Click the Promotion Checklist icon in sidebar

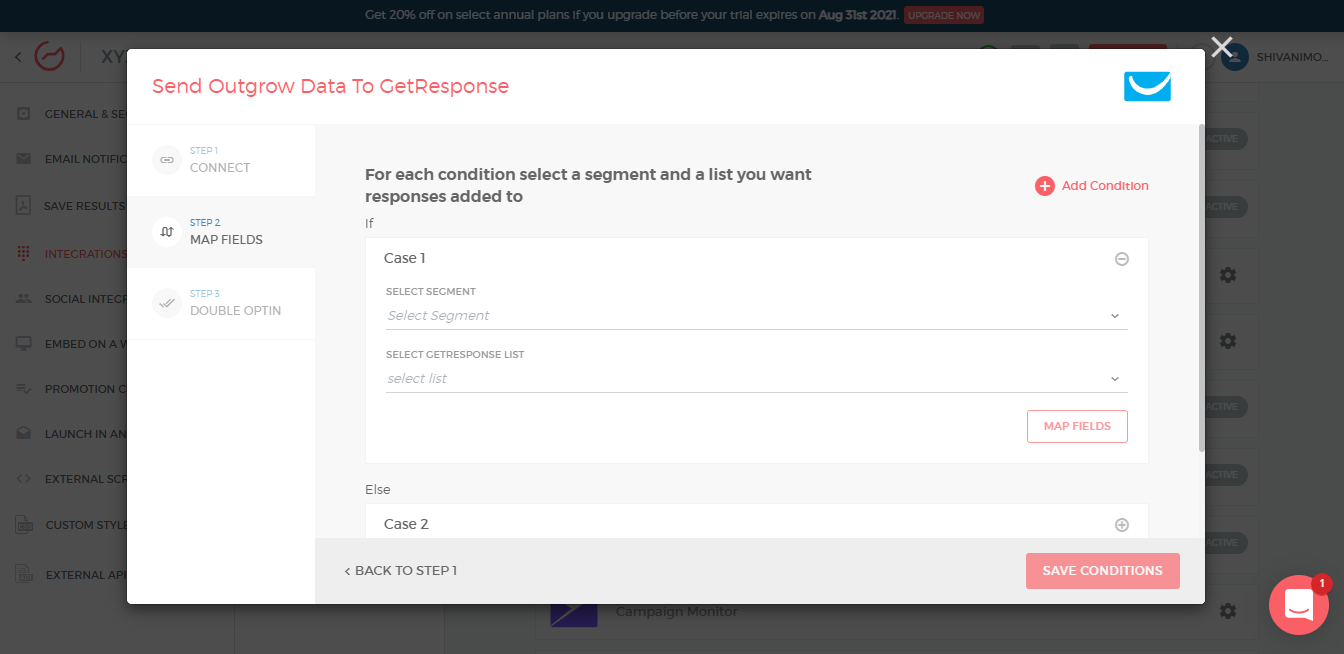[x=24, y=389]
